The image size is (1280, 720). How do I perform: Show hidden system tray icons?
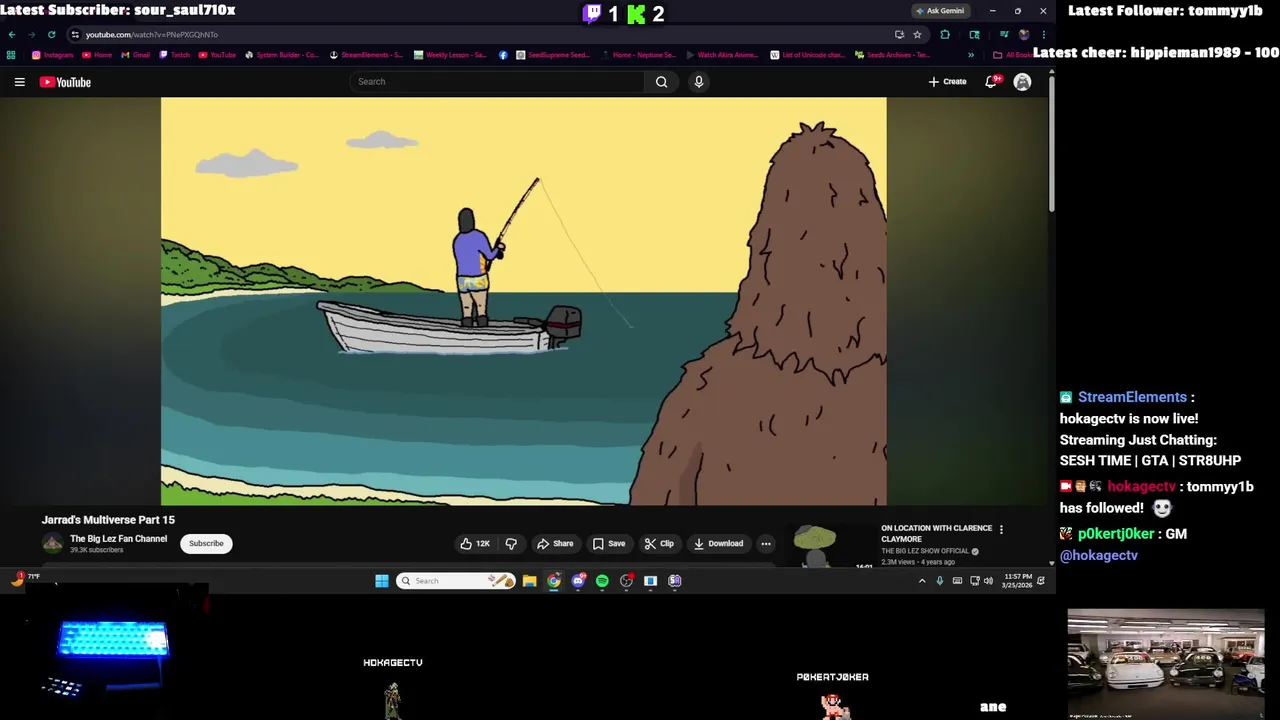922,581
